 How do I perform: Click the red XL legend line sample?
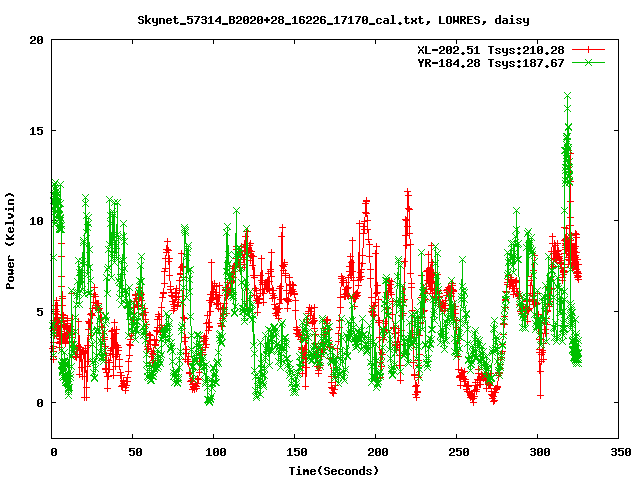[588, 50]
